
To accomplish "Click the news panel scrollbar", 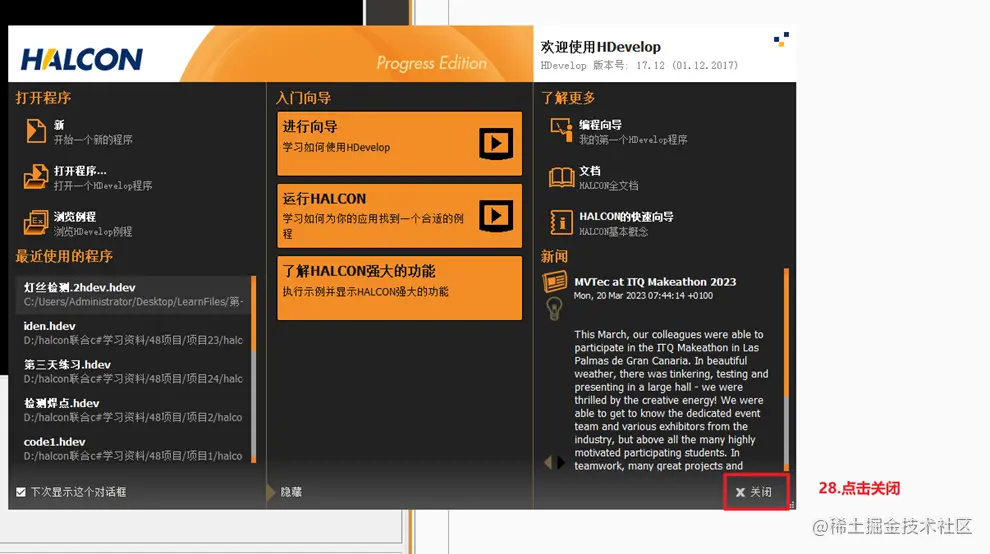I will 786,370.
